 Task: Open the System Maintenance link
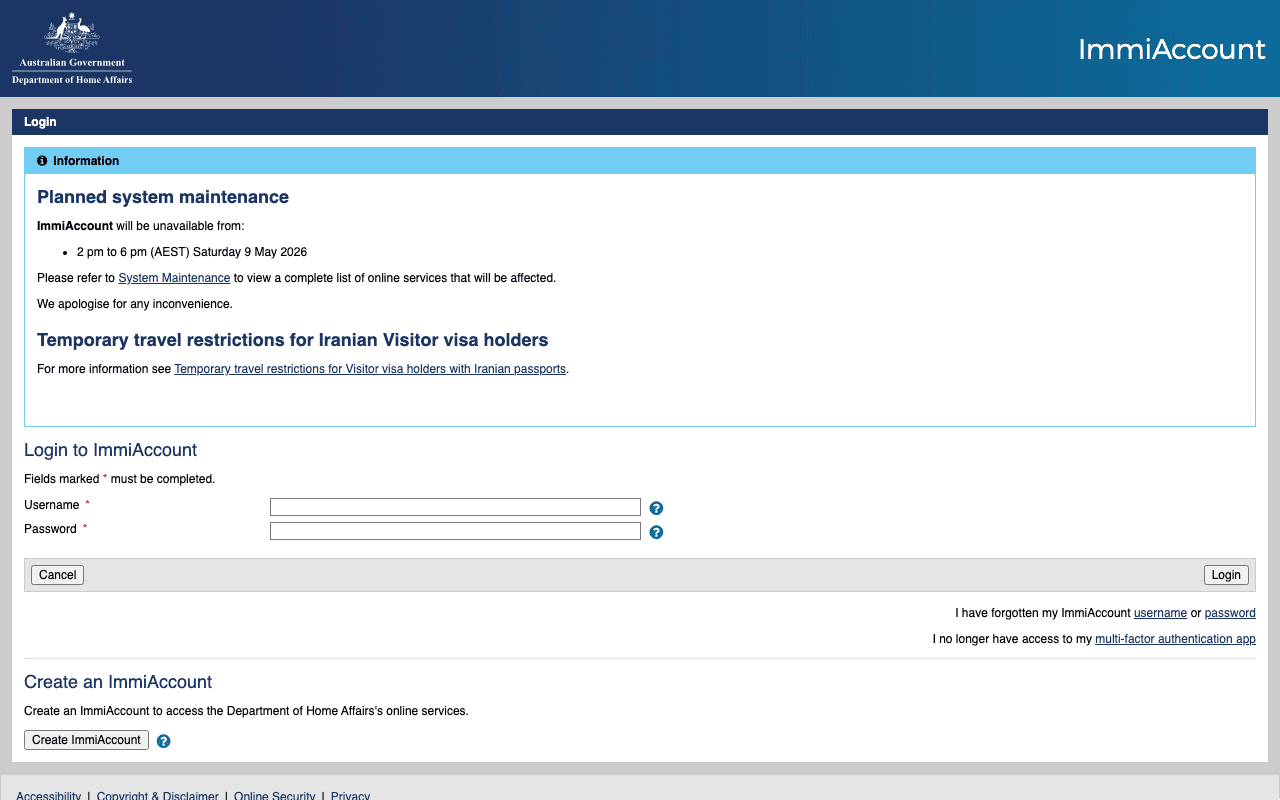coord(174,278)
